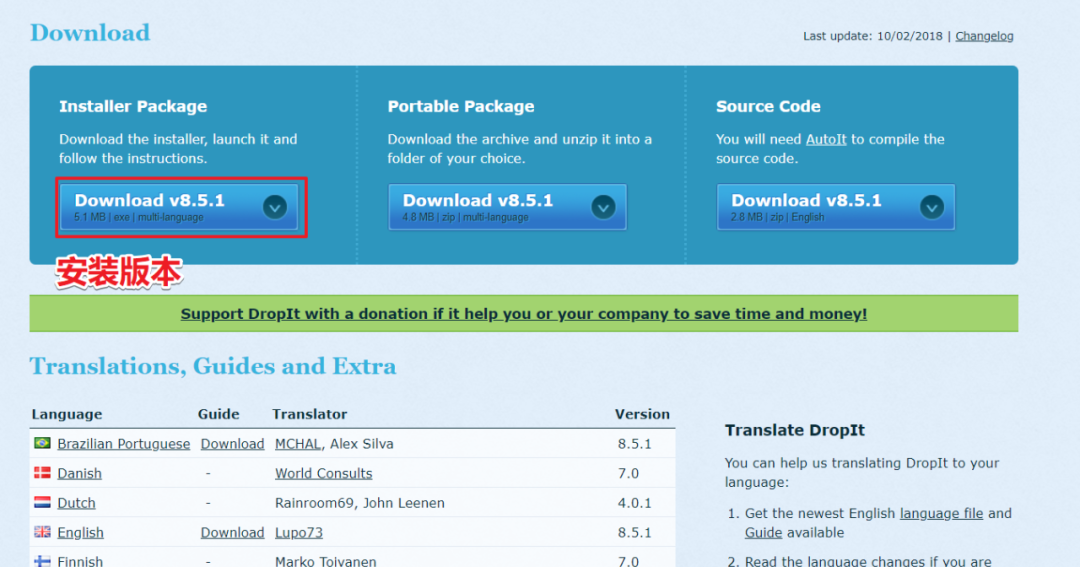This screenshot has height=567, width=1080.
Task: Click the 'Translations, Guides and Extra' heading
Action: 213,367
